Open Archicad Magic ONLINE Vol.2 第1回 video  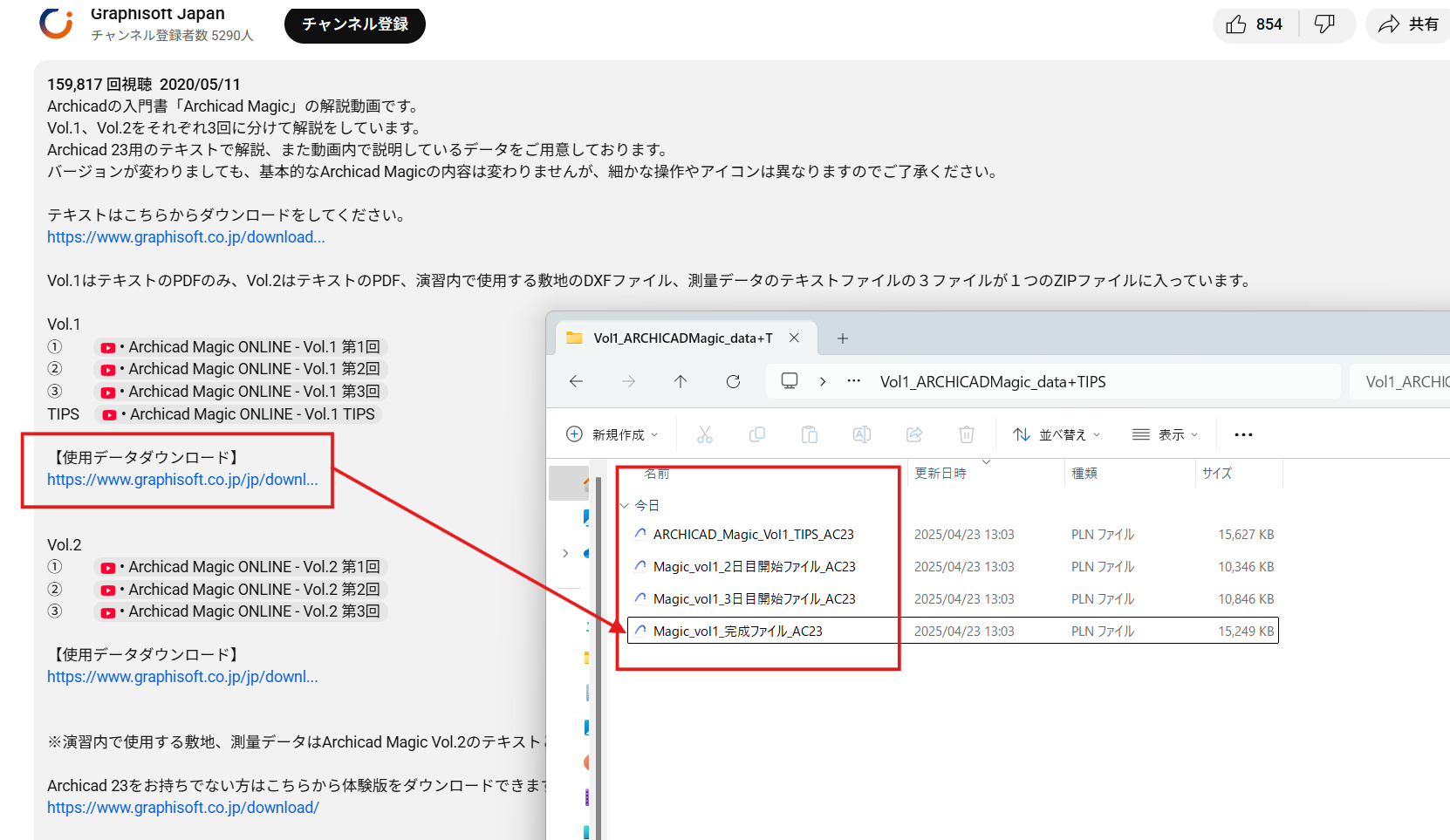(241, 567)
